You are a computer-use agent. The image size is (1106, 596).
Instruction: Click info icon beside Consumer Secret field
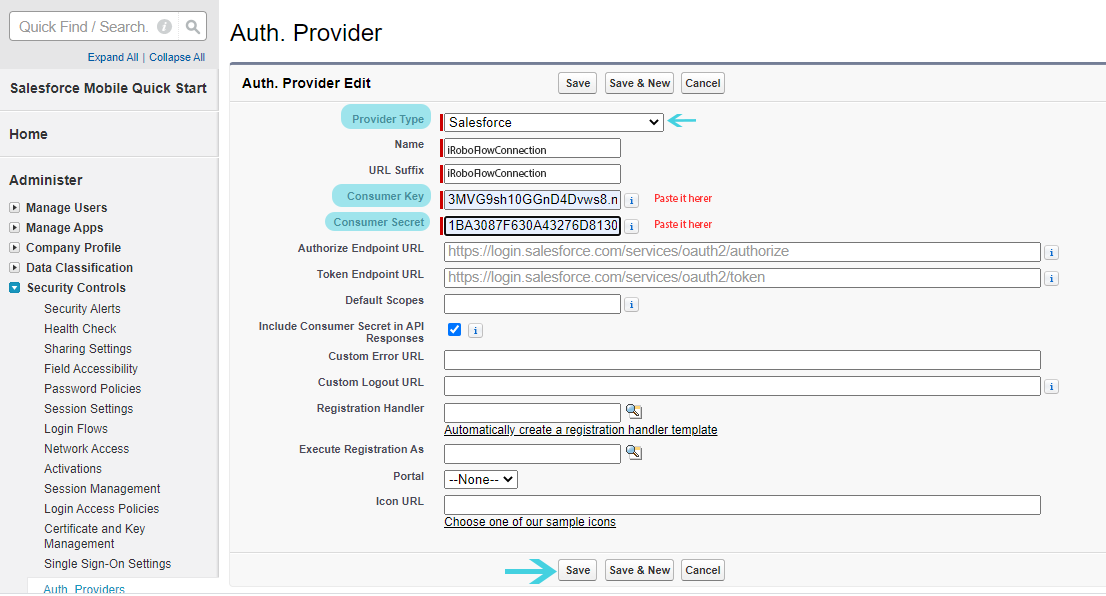[632, 226]
